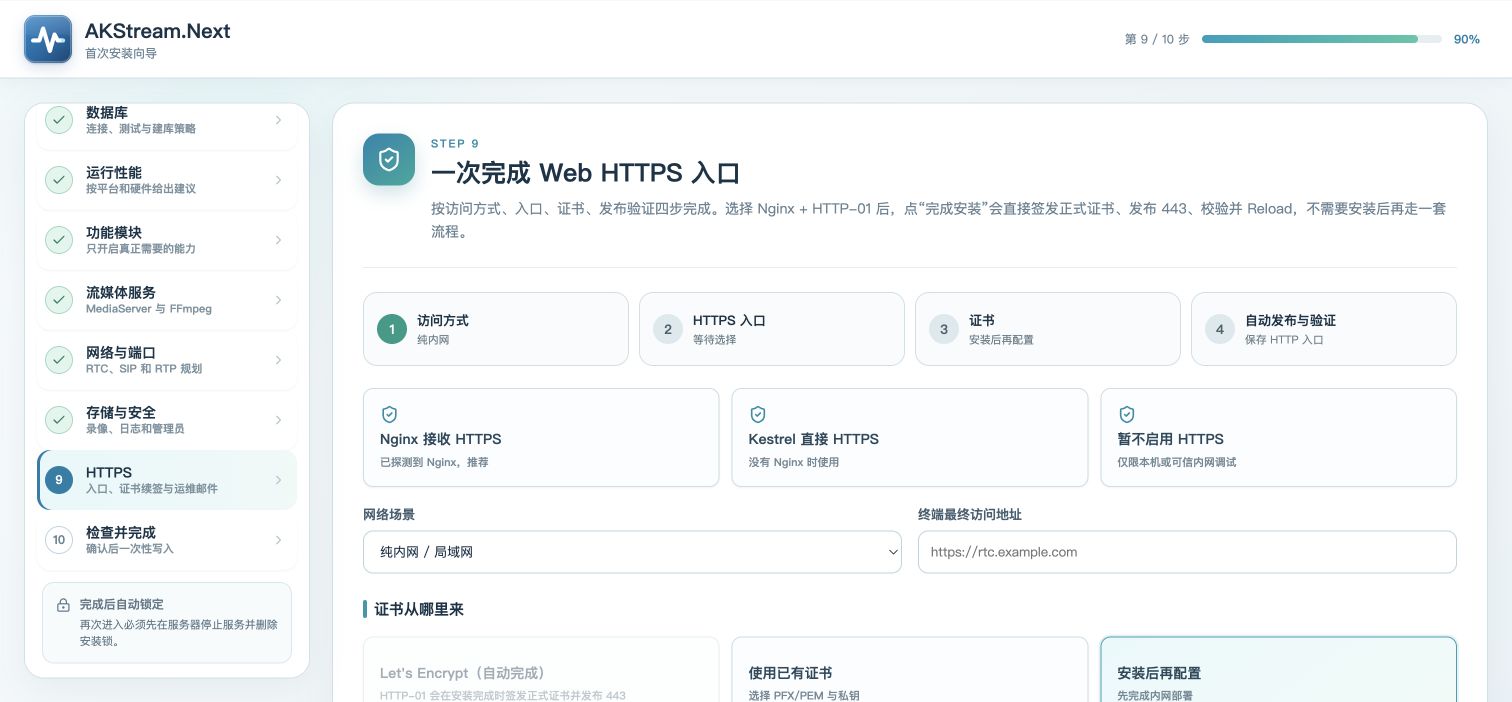Click the green check icon for 存储与安全
1512x702 pixels.
[59, 420]
